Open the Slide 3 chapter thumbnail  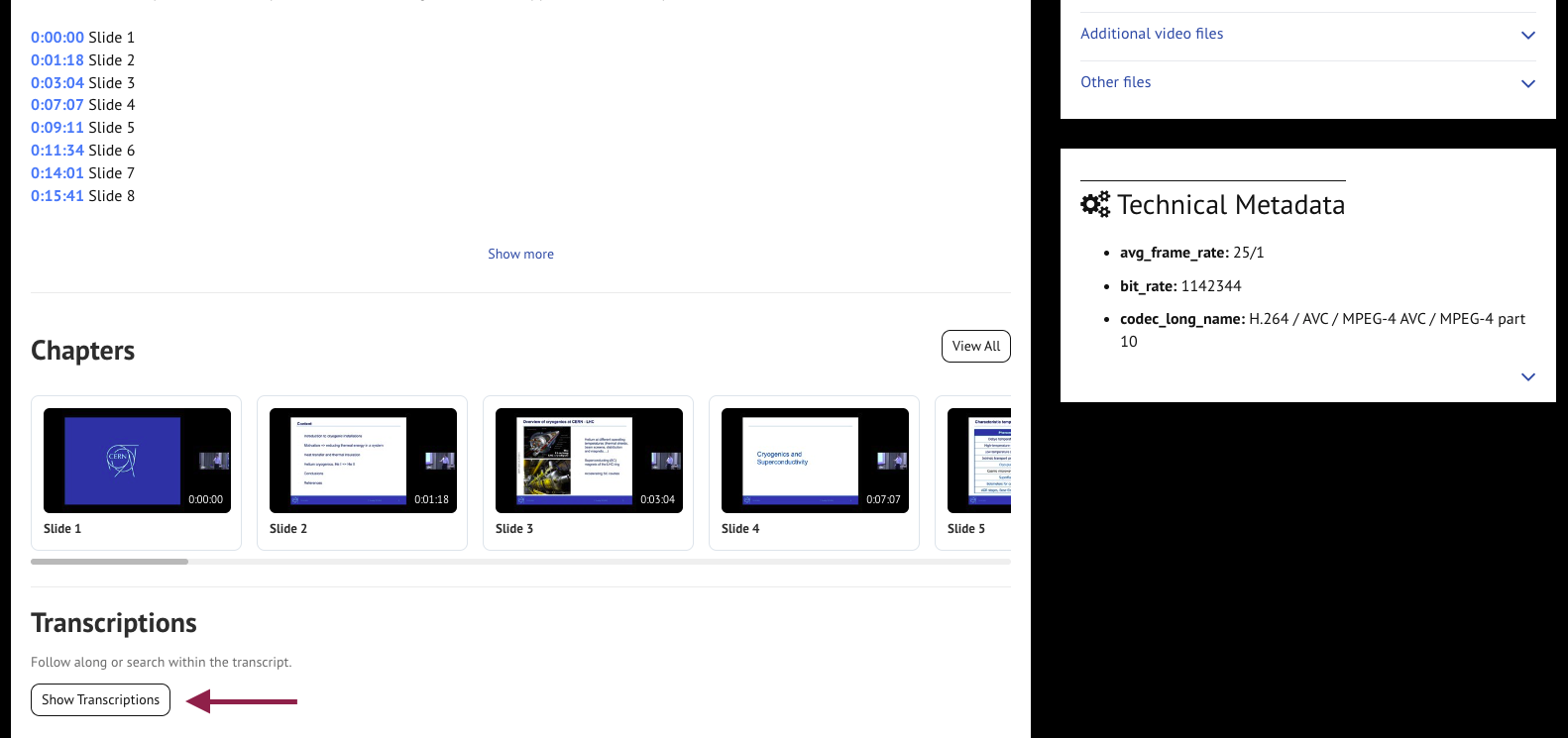pyautogui.click(x=589, y=461)
